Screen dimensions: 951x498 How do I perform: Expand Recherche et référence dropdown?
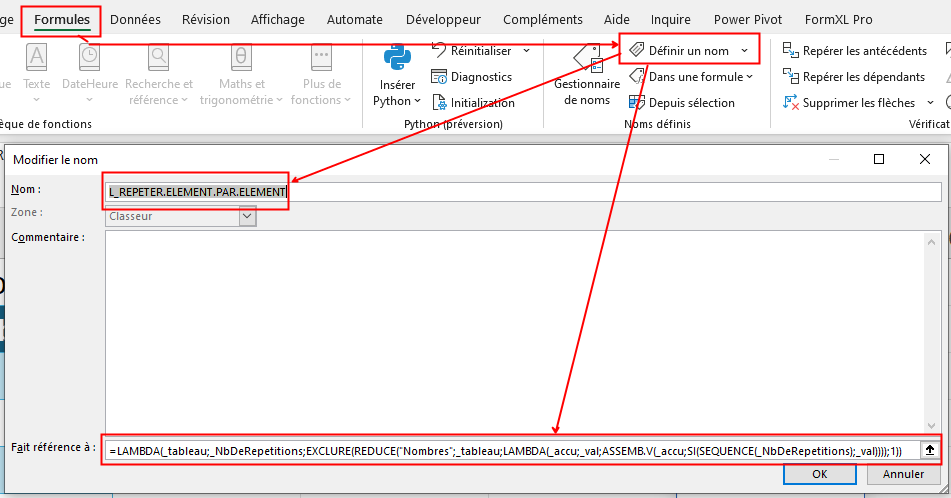click(x=159, y=91)
